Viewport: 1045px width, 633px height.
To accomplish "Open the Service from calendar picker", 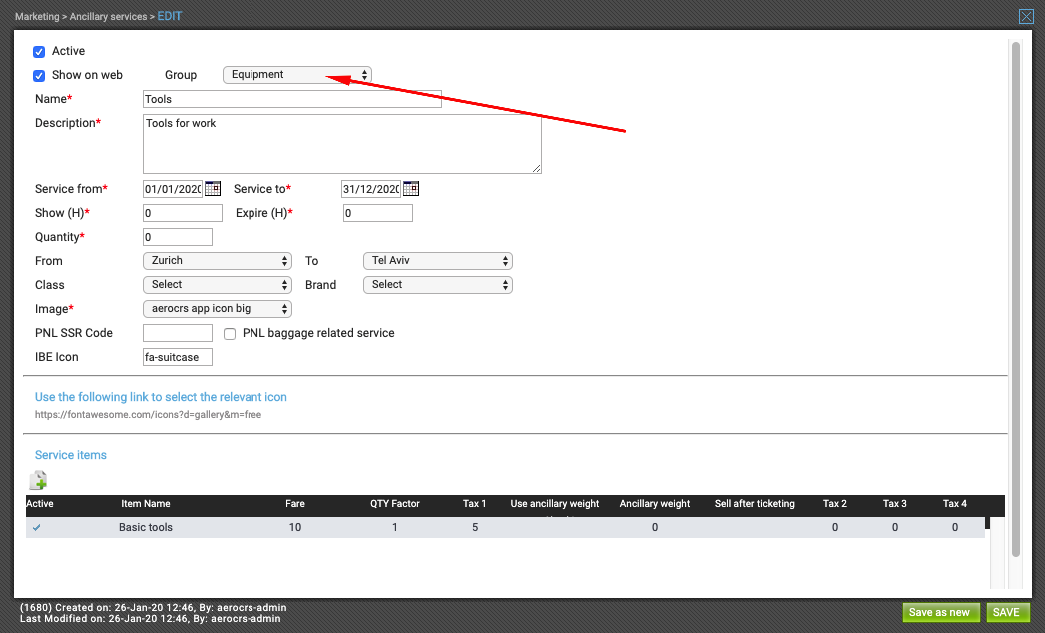I will click(x=213, y=189).
